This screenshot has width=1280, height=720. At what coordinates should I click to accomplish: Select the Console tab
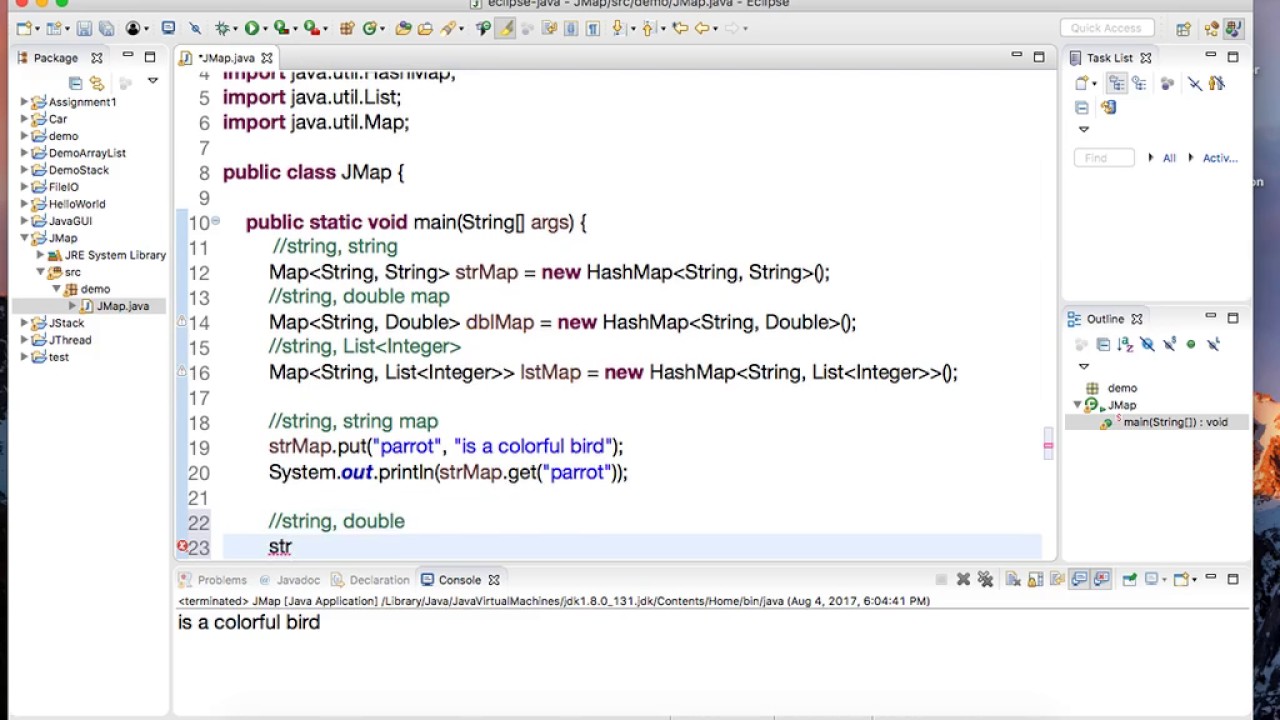coord(460,580)
